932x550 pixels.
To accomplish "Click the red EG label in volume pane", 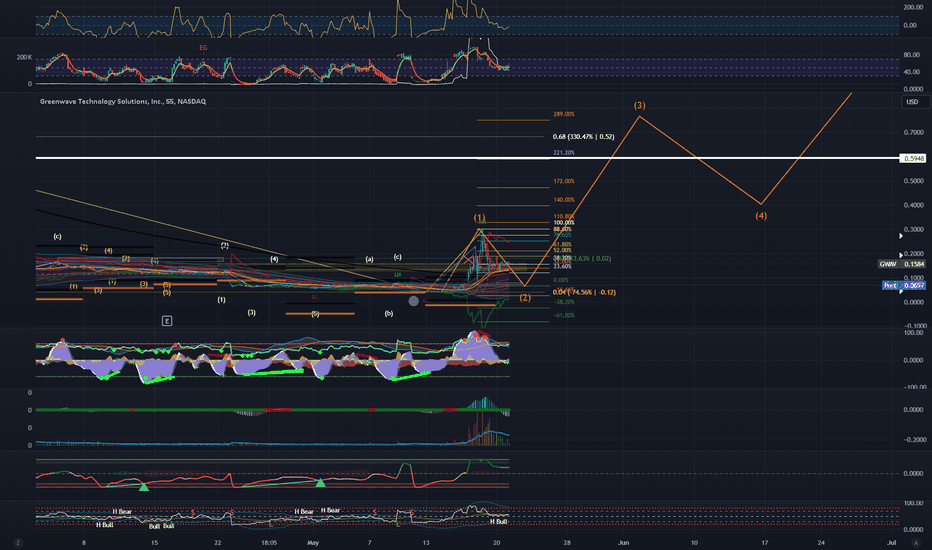I will (x=203, y=48).
